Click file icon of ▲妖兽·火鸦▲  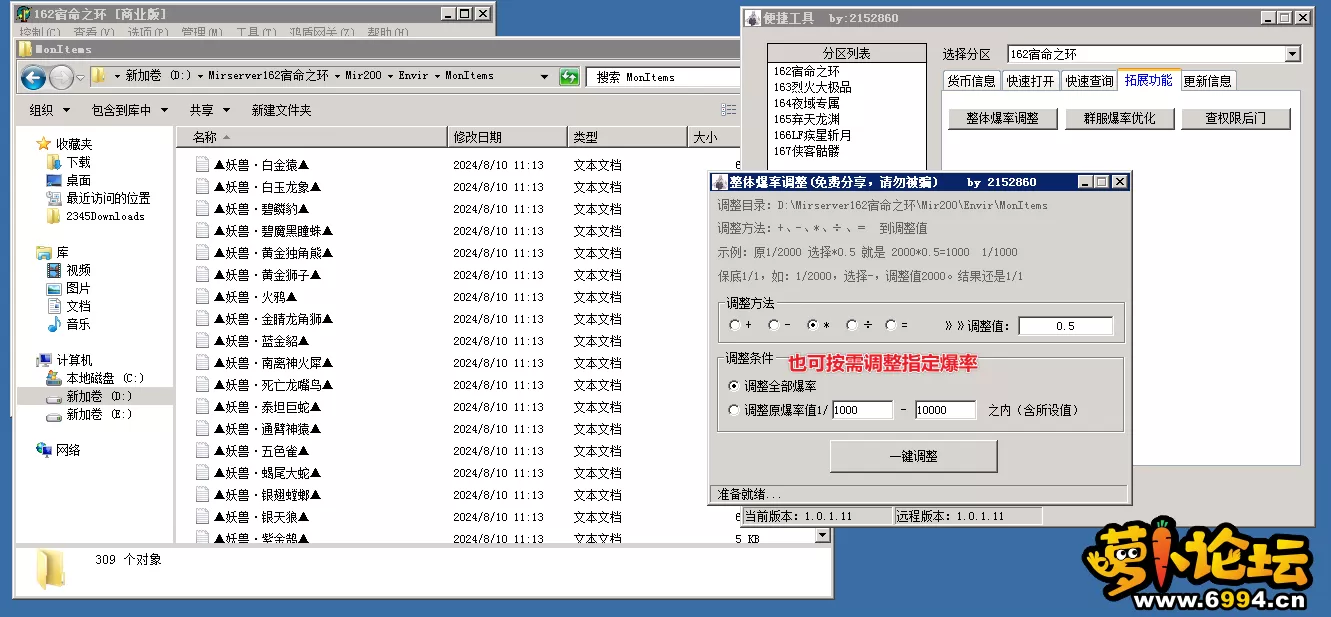pyautogui.click(x=202, y=297)
